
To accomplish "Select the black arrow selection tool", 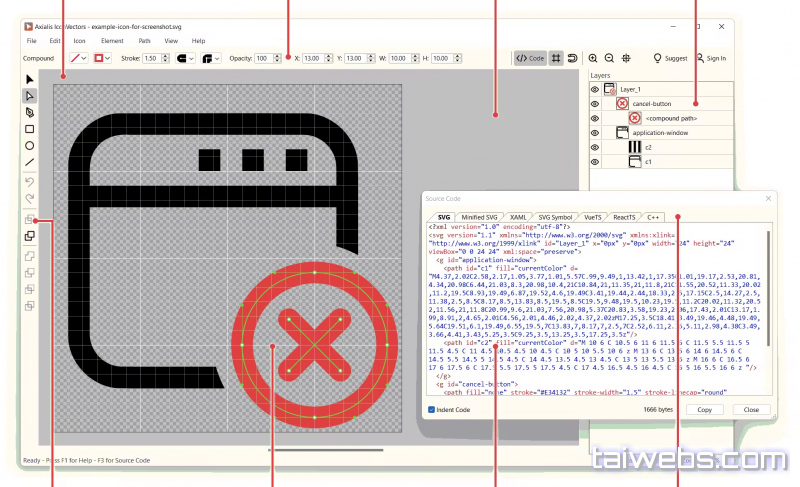I will click(x=30, y=79).
